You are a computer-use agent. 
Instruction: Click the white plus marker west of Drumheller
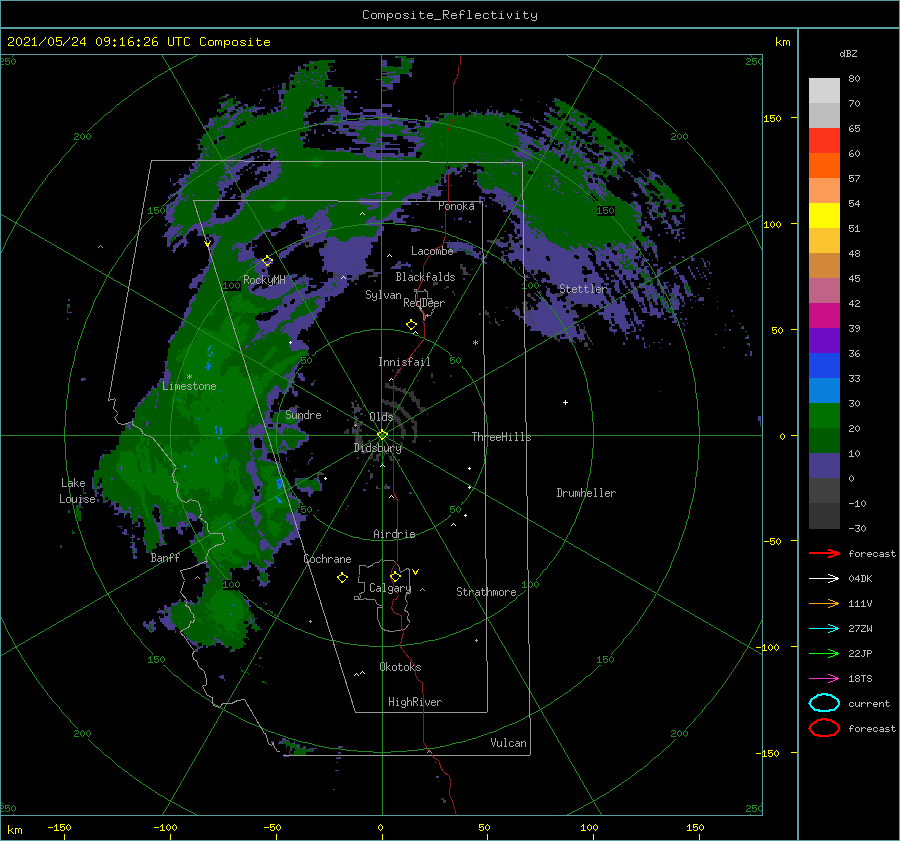tap(565, 402)
